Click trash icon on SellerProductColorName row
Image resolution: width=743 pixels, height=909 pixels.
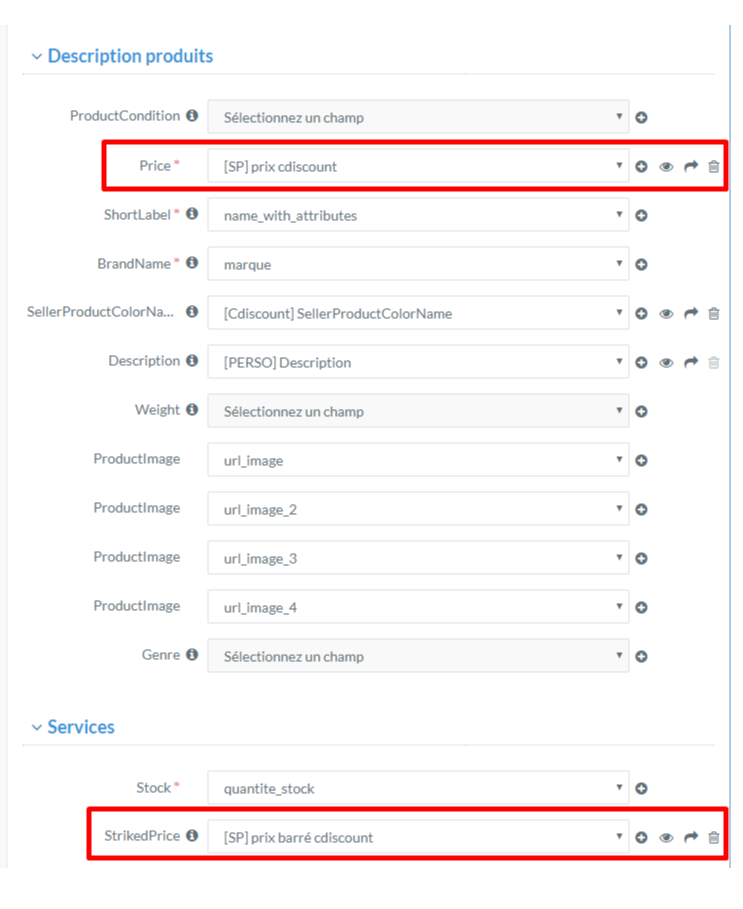[x=713, y=314]
